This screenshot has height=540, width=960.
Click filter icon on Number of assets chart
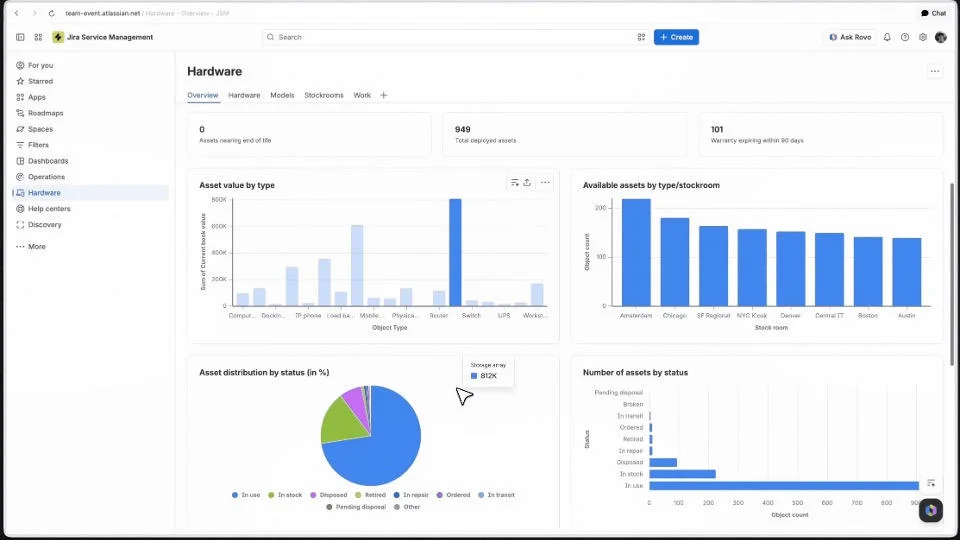coord(931,483)
